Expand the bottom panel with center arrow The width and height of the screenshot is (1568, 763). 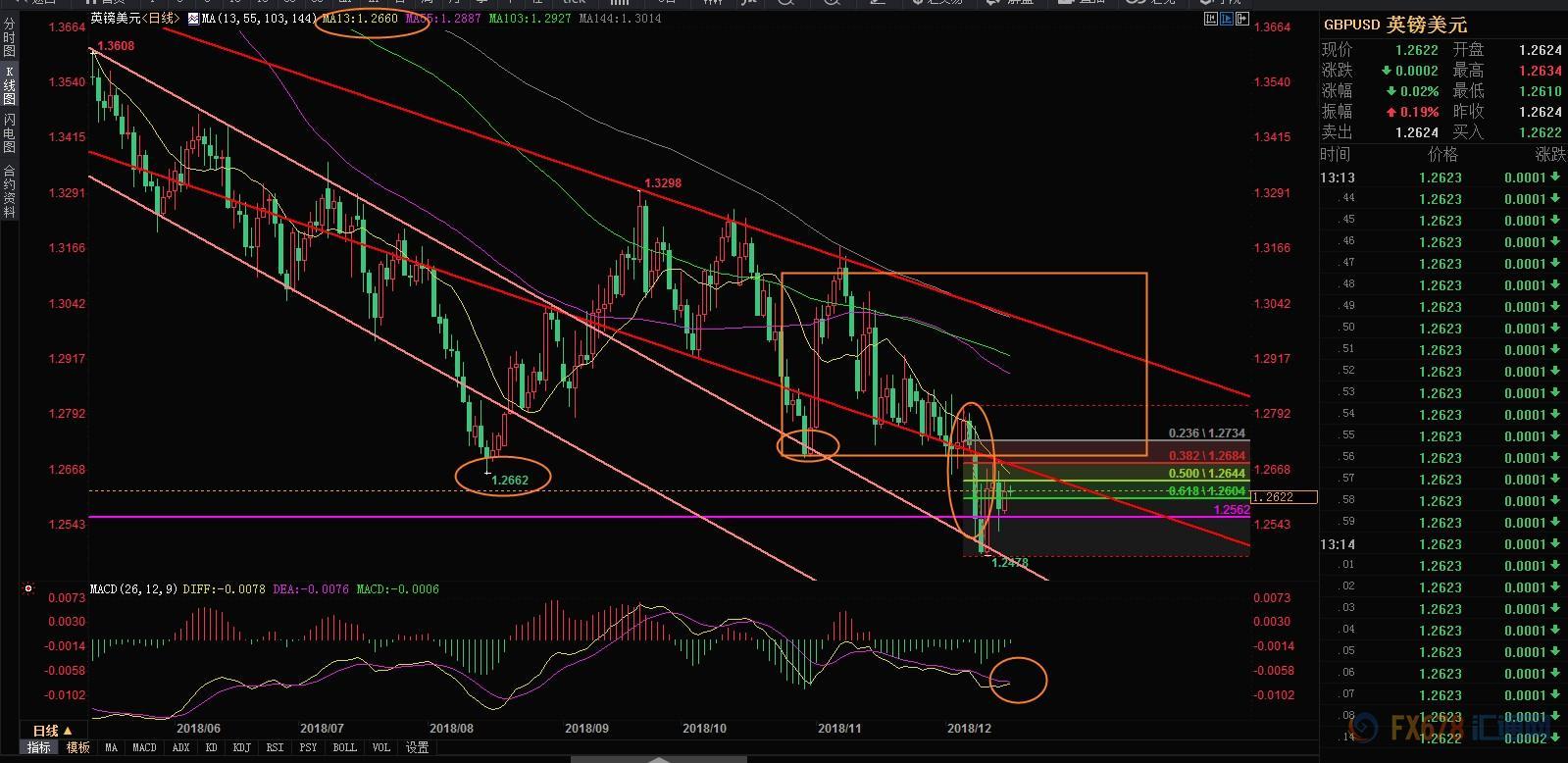[657, 758]
